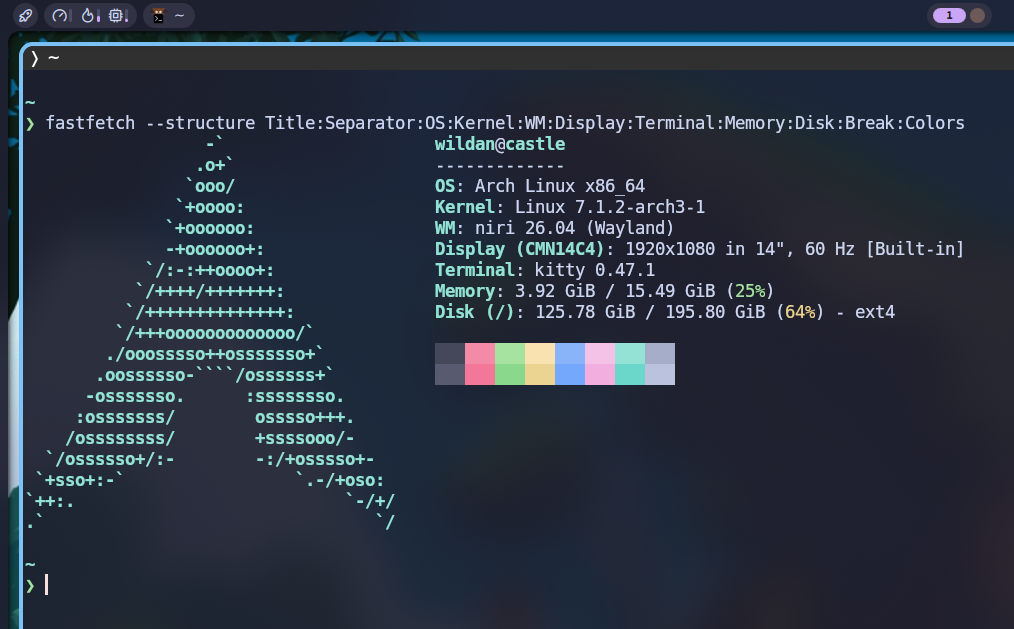This screenshot has width=1014, height=629.
Task: Click the 'Kernel: Linux 7.1.2-arch3-1' line
Action: click(x=570, y=207)
